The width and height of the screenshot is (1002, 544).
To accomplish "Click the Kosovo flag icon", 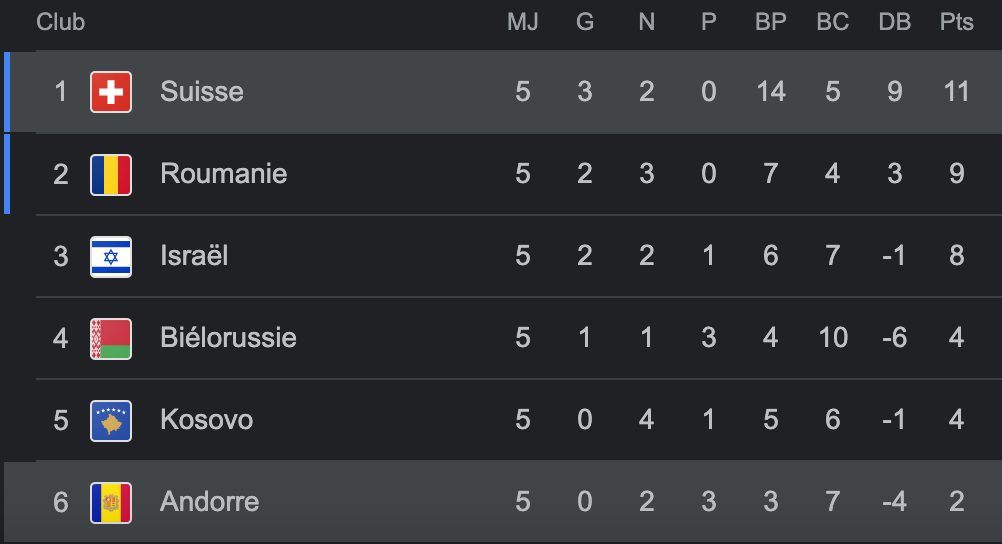I will tap(110, 420).
